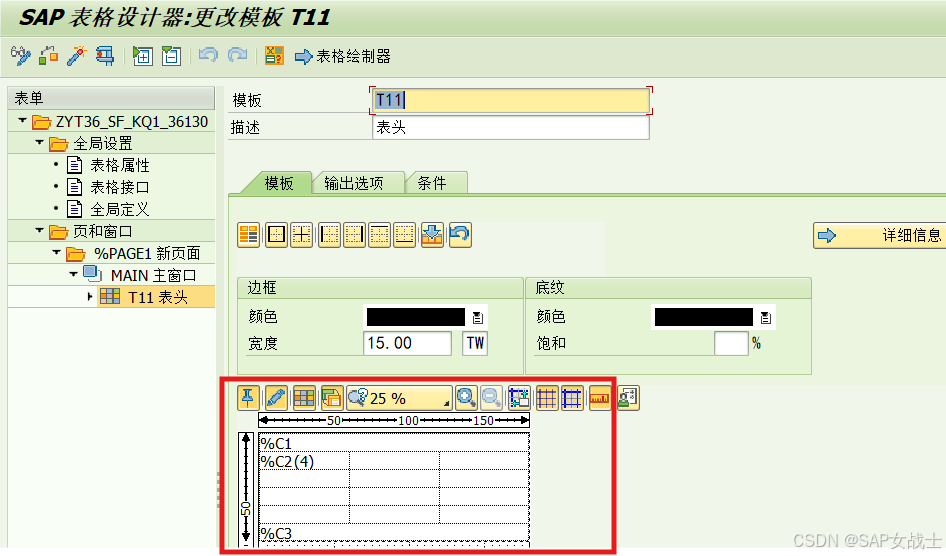Click the object hierarchy squares toolbar icon
The height and width of the screenshot is (556, 946).
(48, 56)
